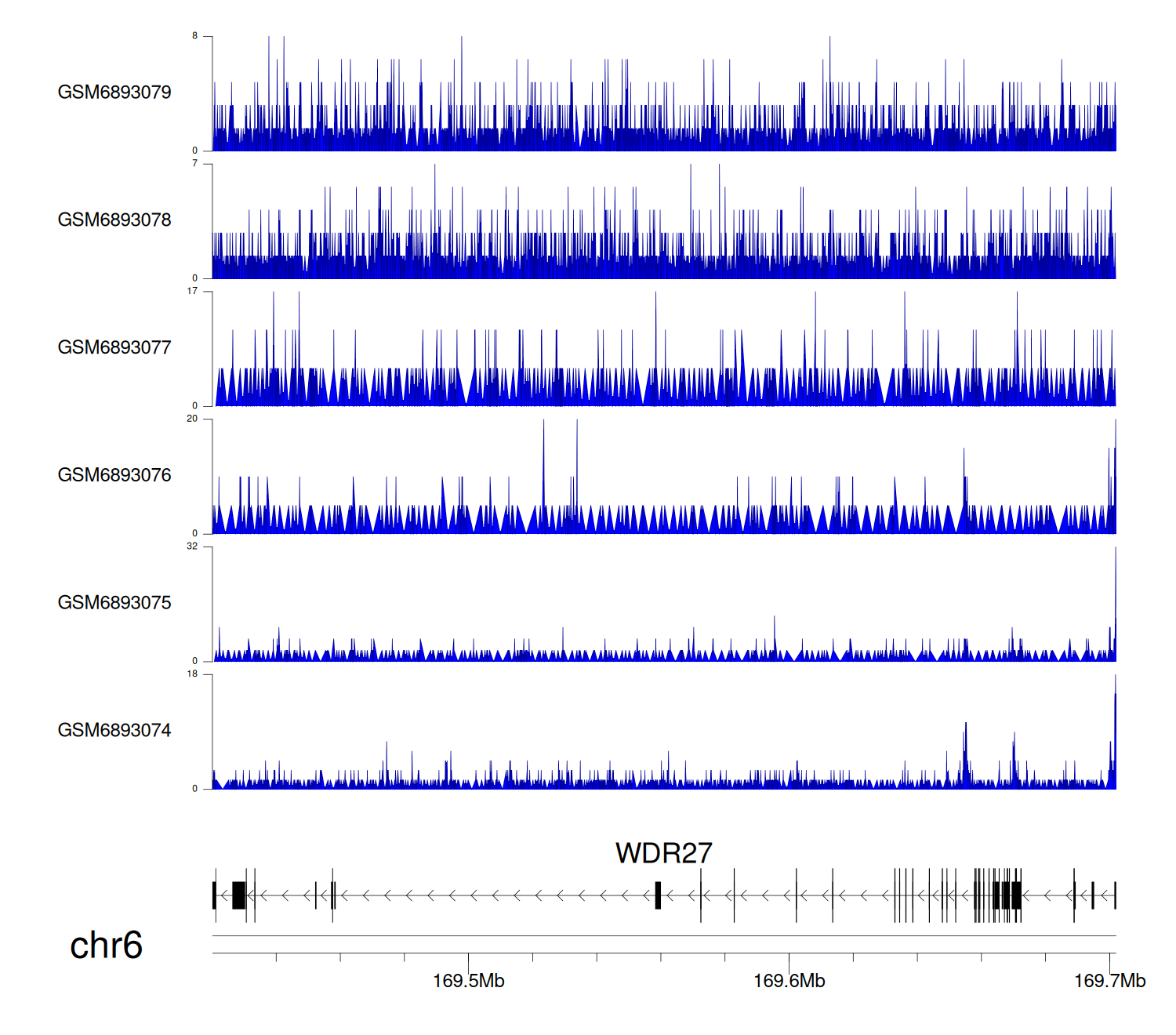Click the 169.7Mb axis position label
The width and height of the screenshot is (1176, 1035).
[x=1109, y=981]
